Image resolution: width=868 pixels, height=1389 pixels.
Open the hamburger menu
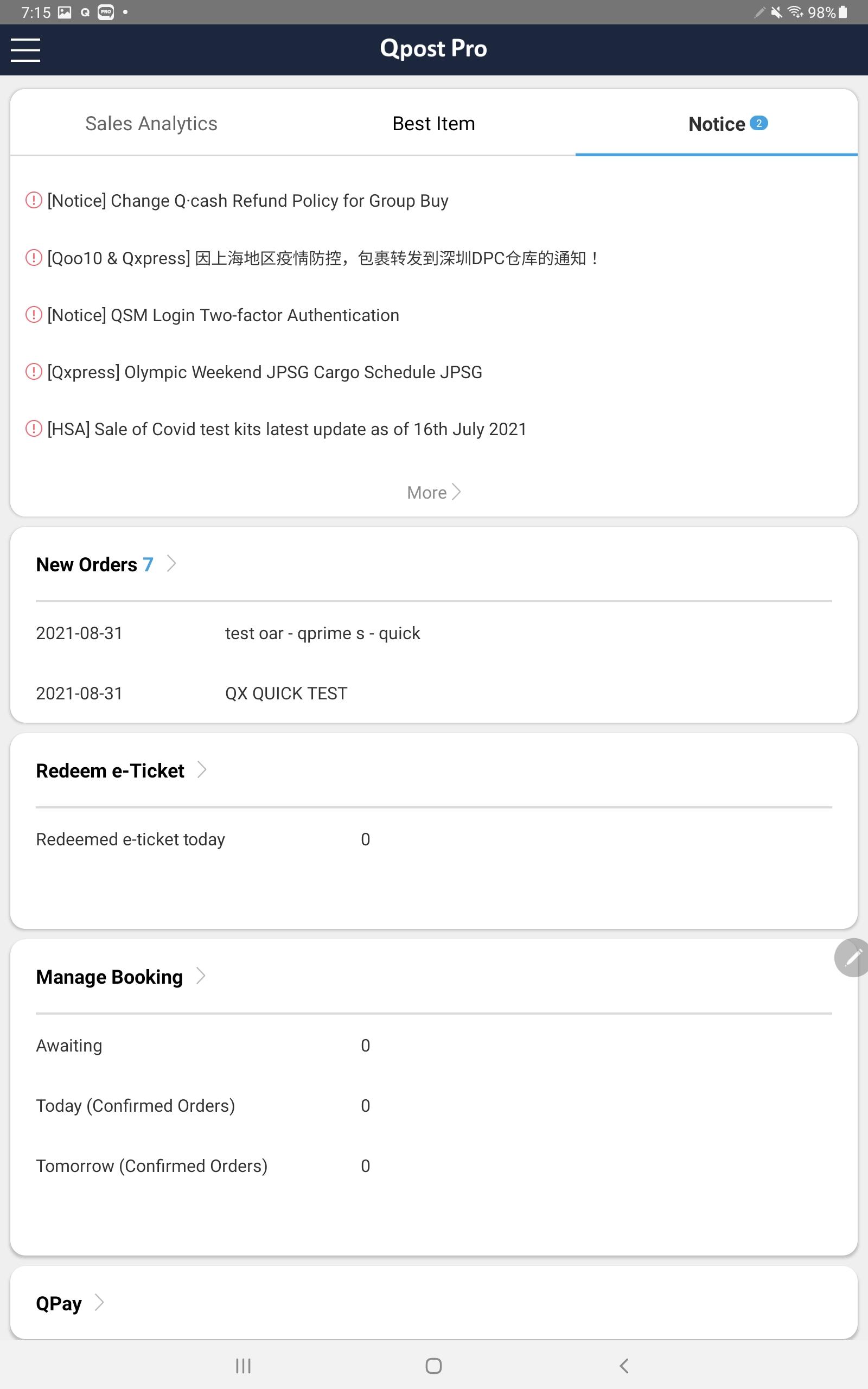(25, 50)
